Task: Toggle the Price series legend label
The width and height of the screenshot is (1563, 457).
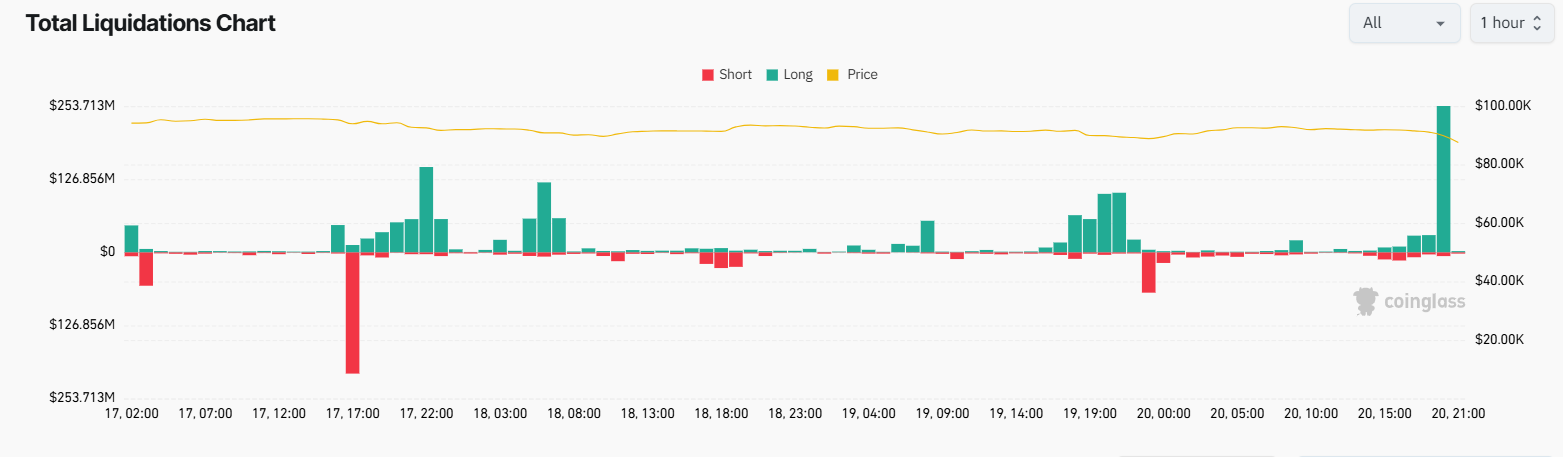Action: pyautogui.click(x=861, y=75)
